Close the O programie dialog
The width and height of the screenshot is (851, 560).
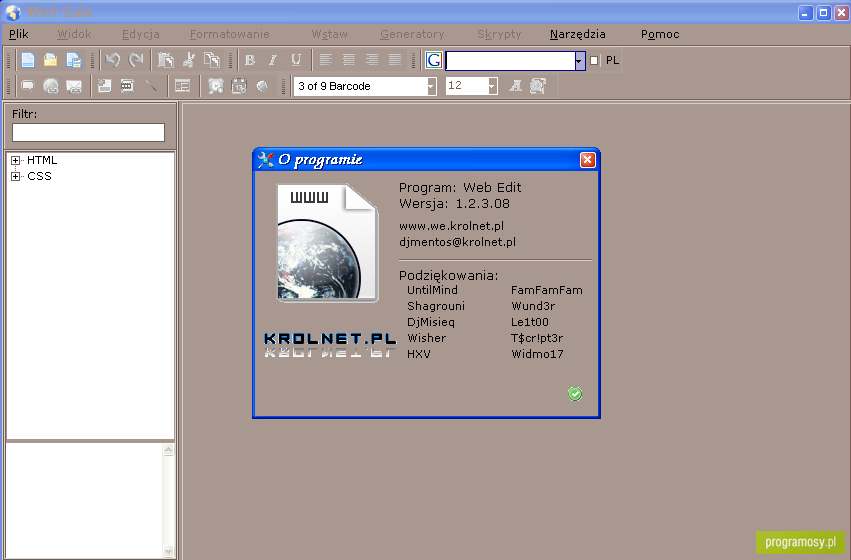(x=587, y=160)
